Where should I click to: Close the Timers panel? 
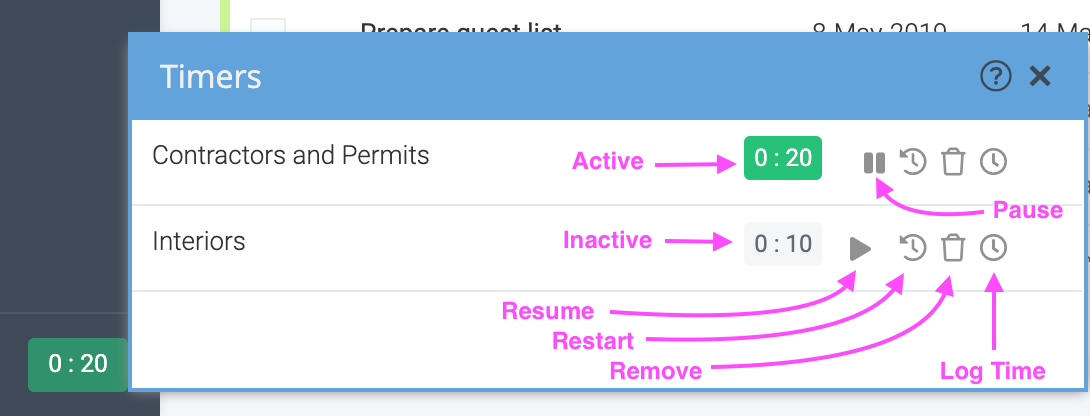[x=1040, y=76]
